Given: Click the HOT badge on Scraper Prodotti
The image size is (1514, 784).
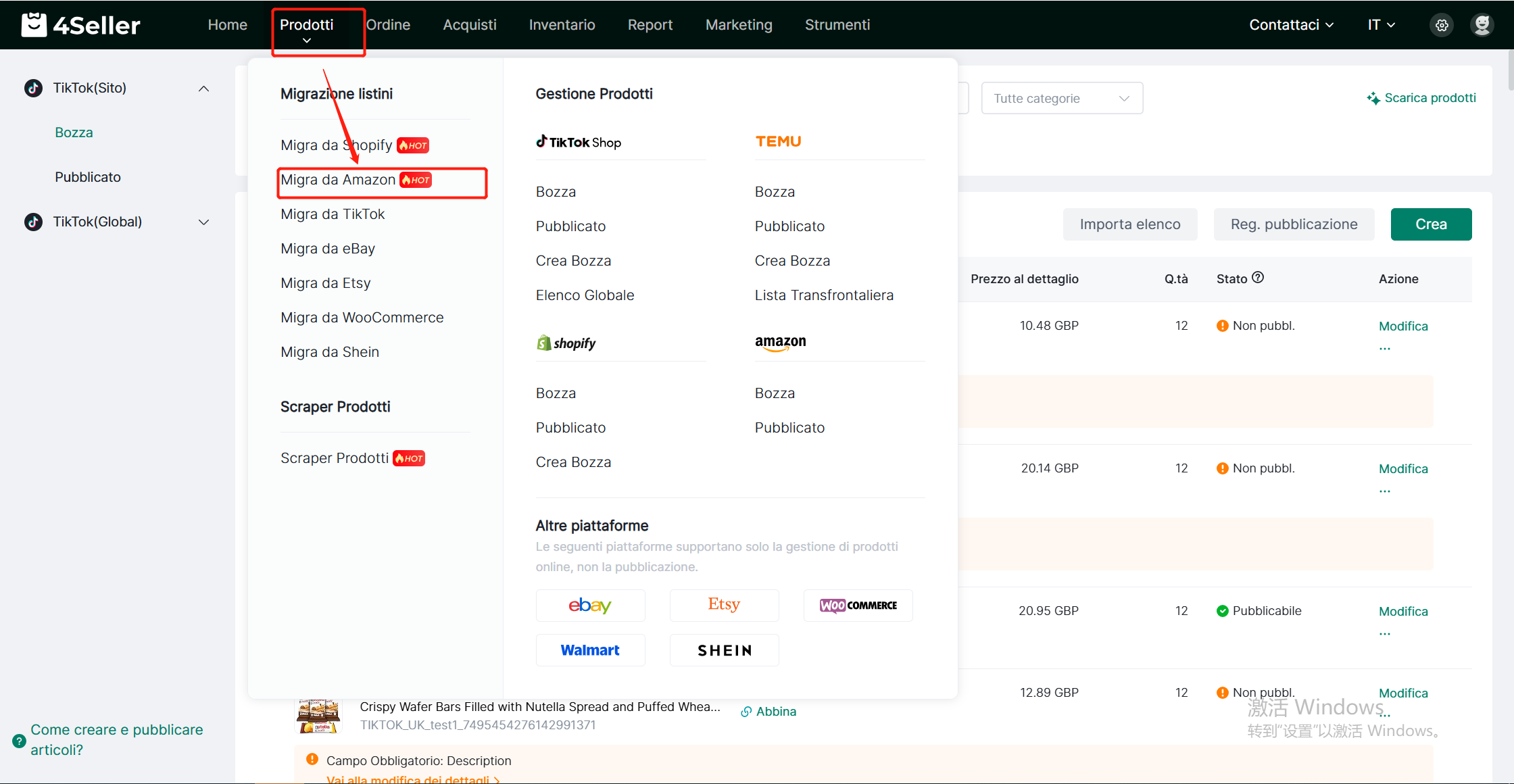Looking at the screenshot, I should (409, 458).
